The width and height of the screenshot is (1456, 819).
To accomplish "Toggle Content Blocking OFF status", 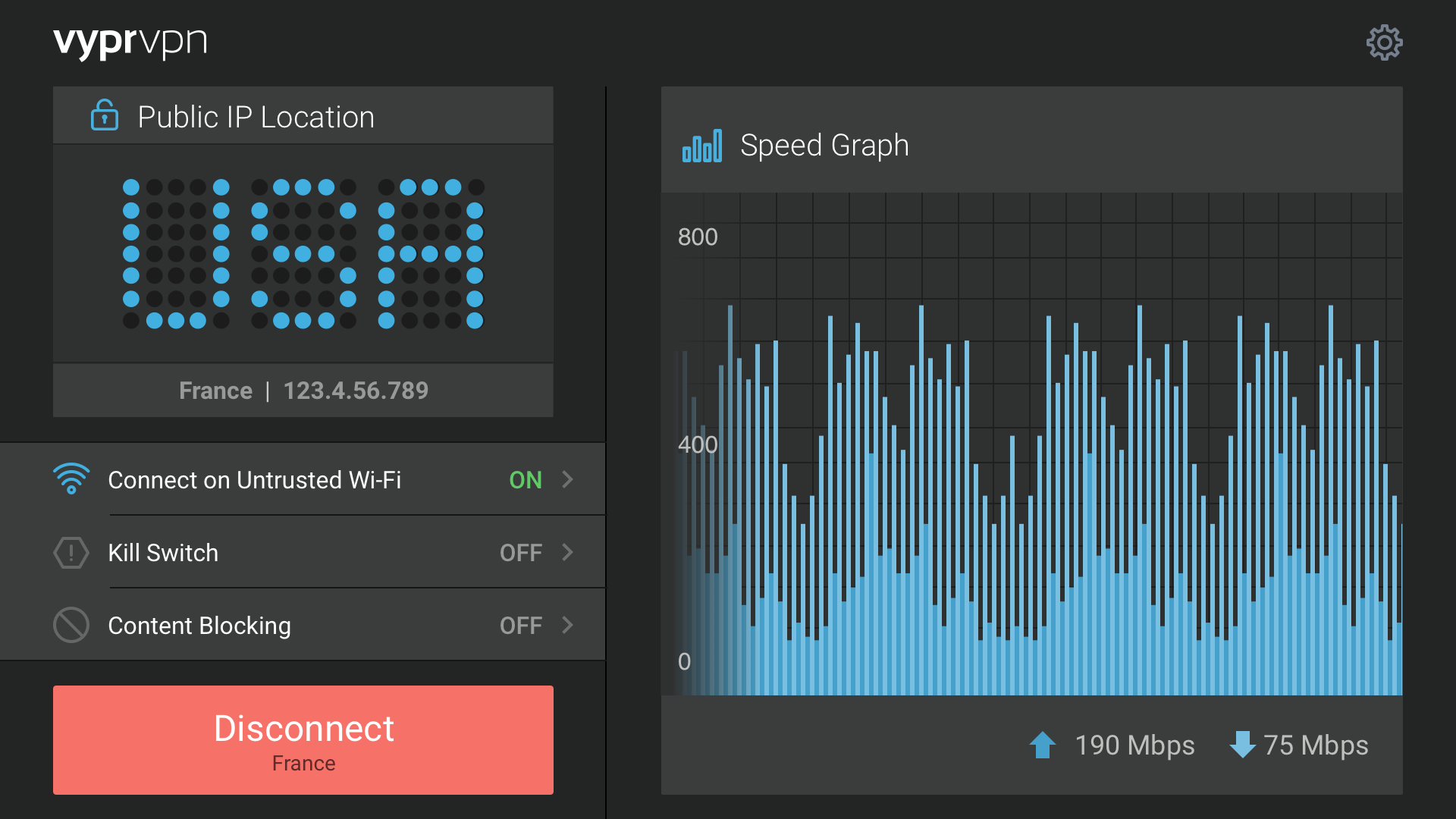I will pyautogui.click(x=520, y=626).
